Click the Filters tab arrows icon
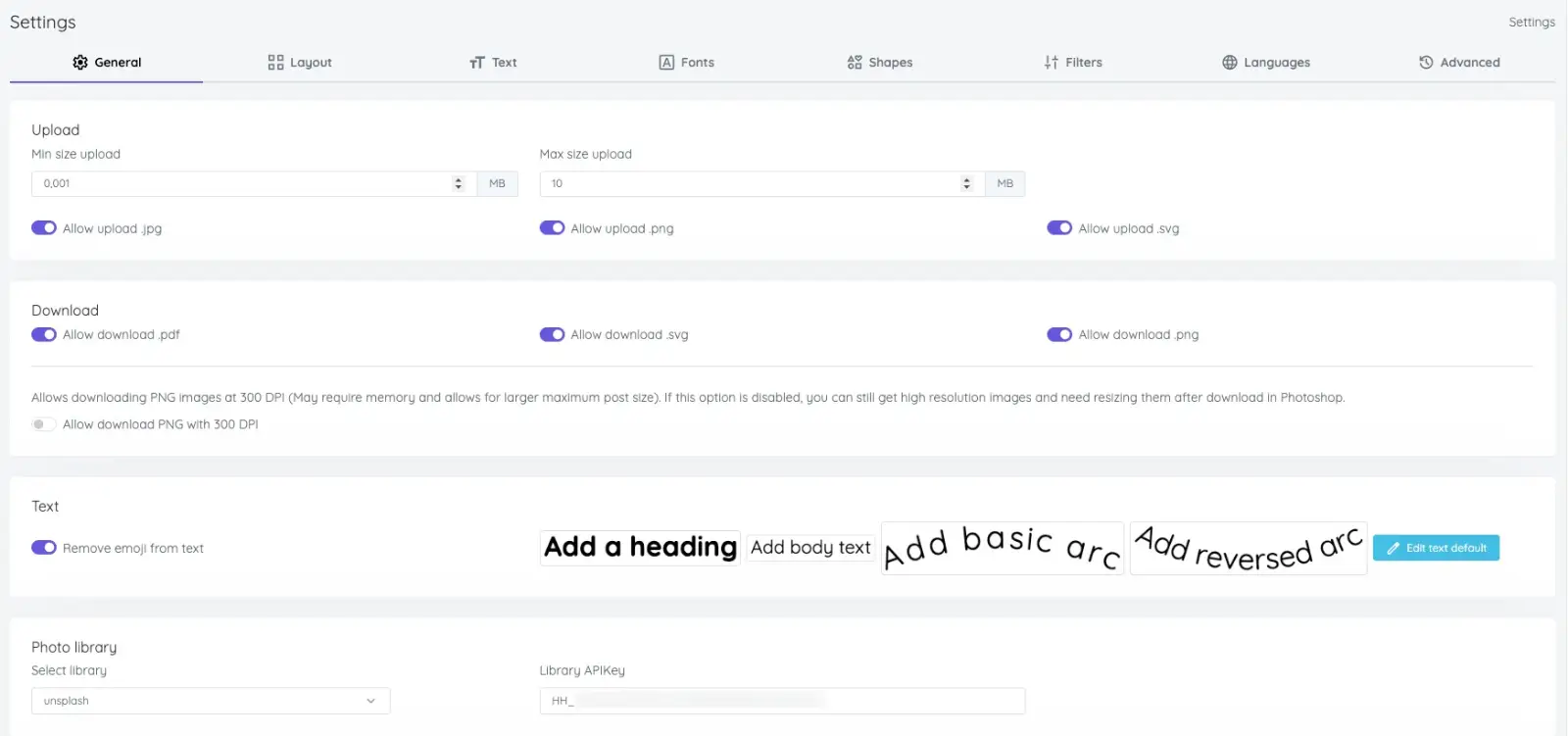The width and height of the screenshot is (1568, 736). 1052,63
